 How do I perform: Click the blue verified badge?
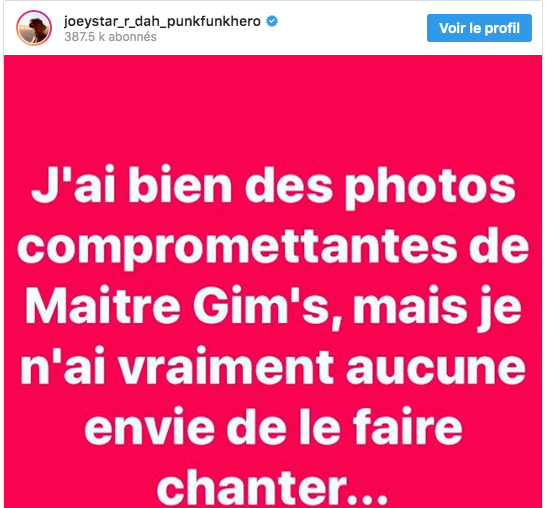pyautogui.click(x=272, y=22)
